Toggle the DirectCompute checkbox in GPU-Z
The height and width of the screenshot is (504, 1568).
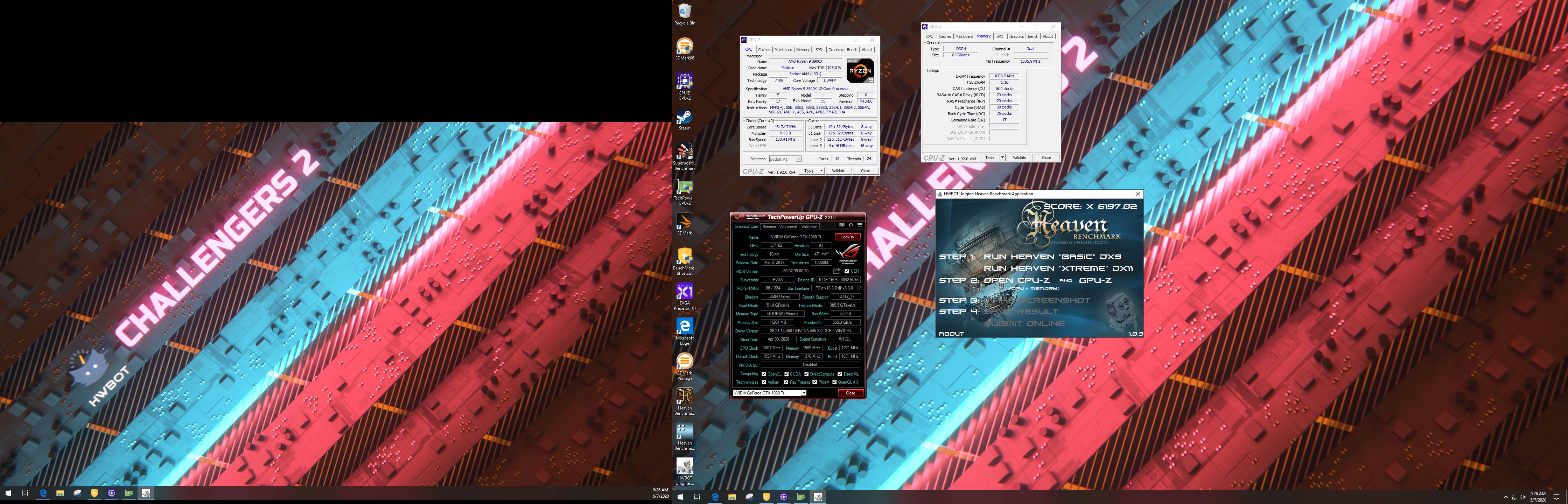(806, 374)
